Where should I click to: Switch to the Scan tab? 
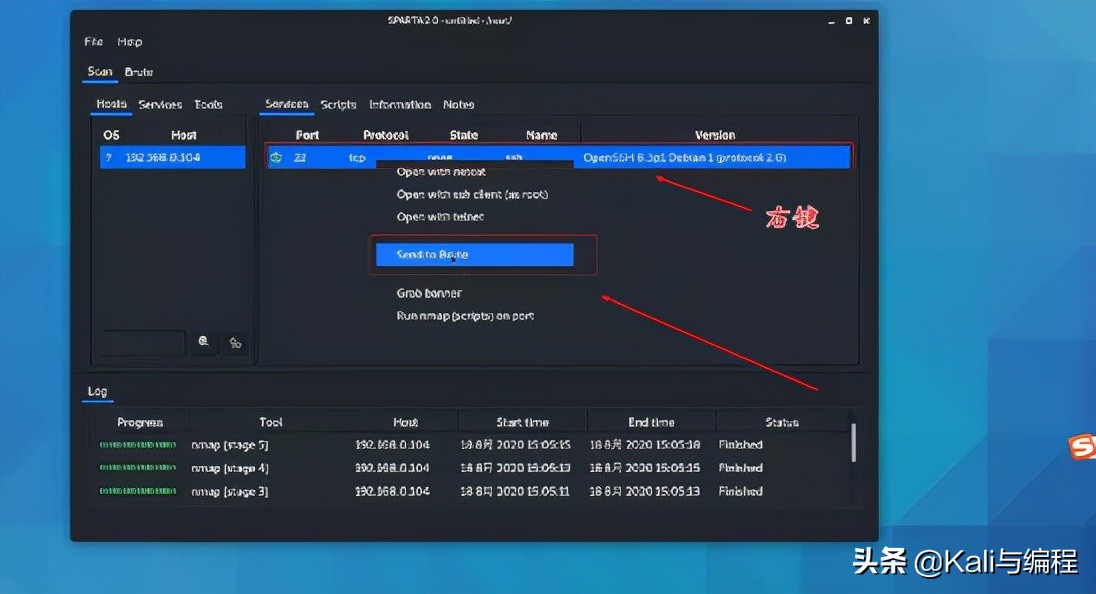tap(99, 72)
